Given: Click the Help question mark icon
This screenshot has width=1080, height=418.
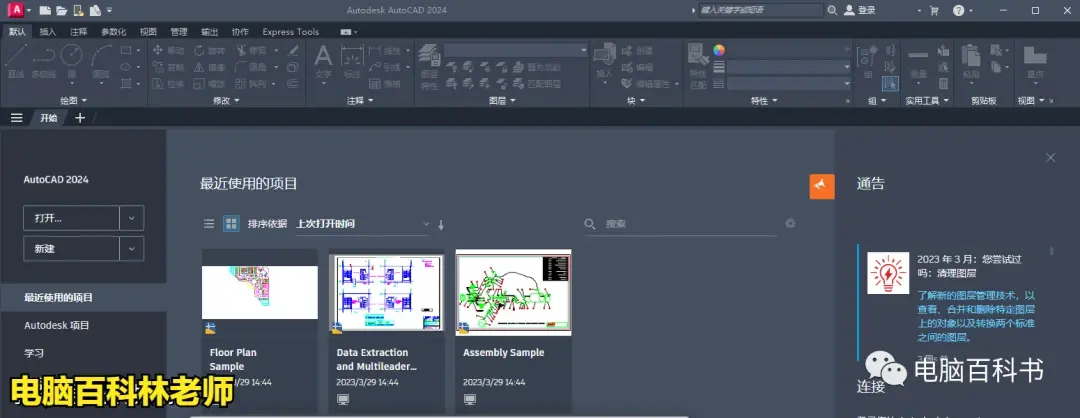Looking at the screenshot, I should pos(958,10).
